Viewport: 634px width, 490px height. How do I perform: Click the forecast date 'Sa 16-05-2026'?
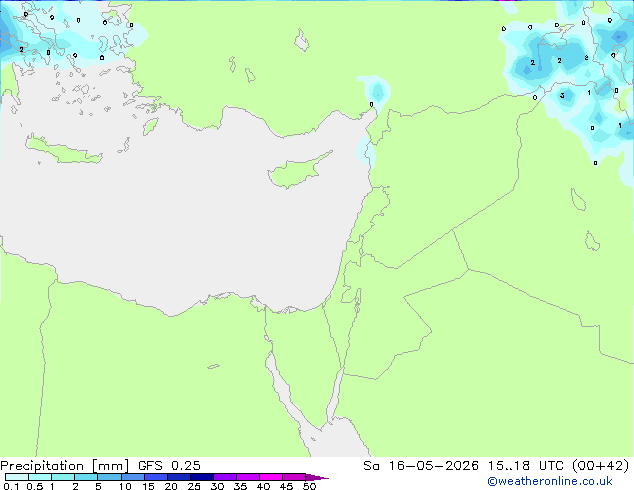pyautogui.click(x=421, y=466)
